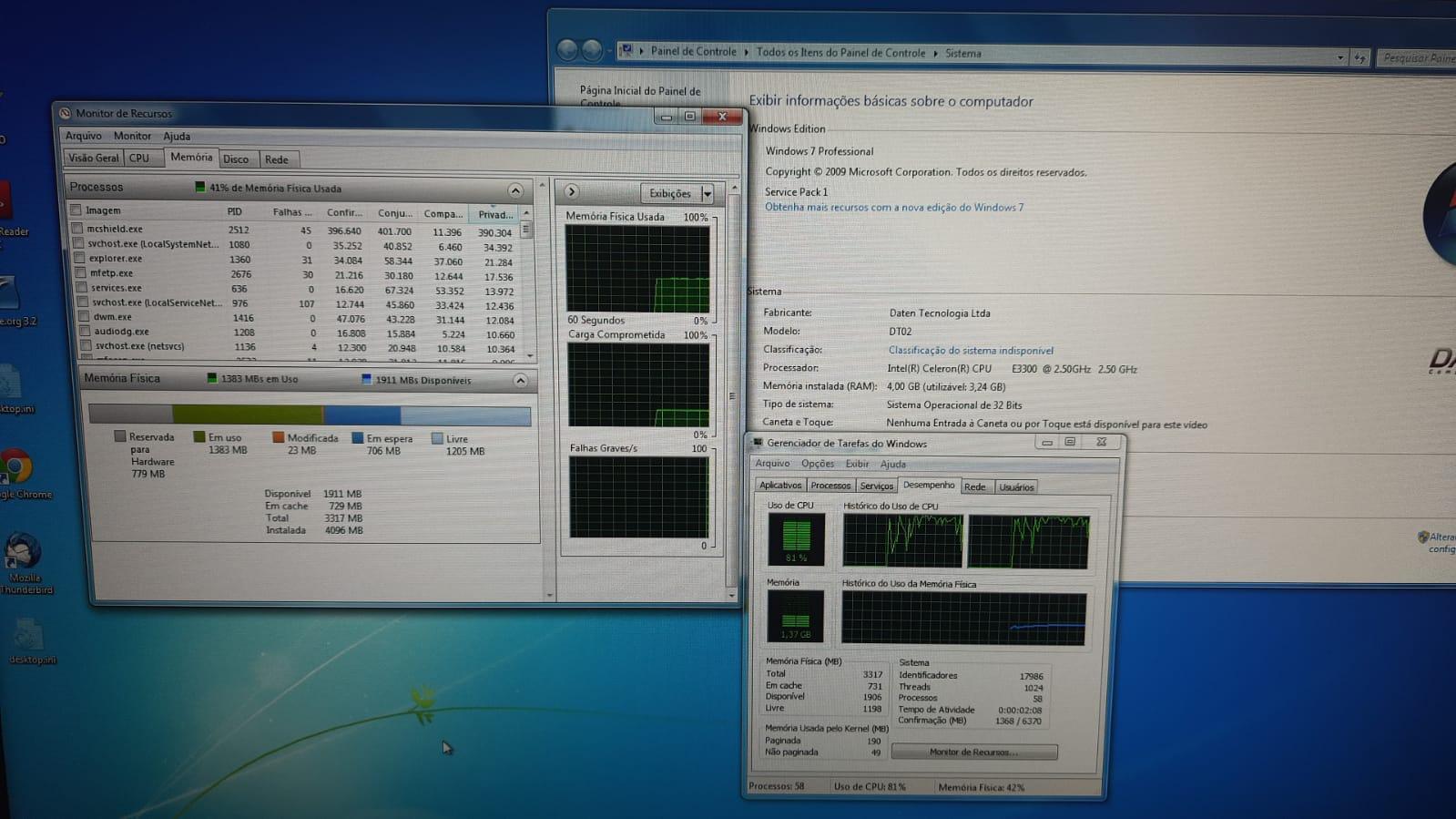
Task: Switch to the Rede tab in Monitor de Recursos
Action: tap(277, 159)
